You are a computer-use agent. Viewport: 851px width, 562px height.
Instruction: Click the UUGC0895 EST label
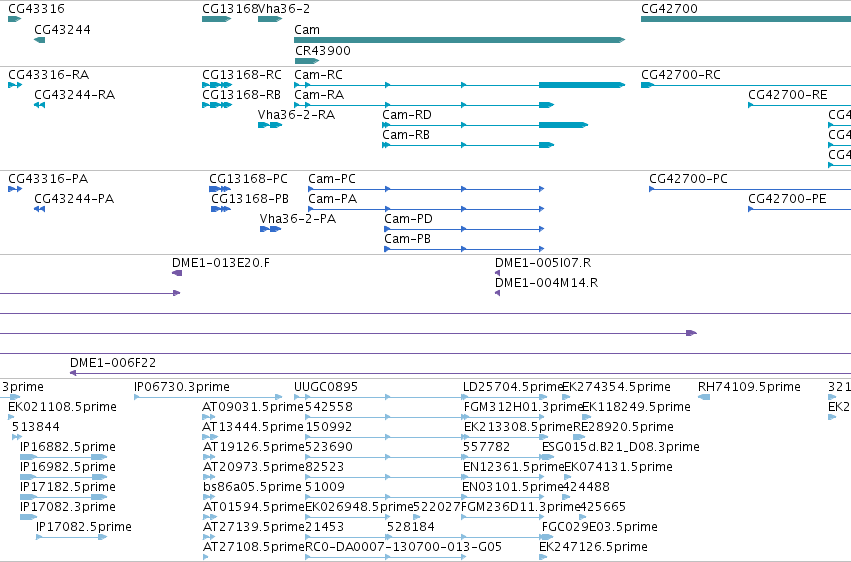(x=326, y=387)
